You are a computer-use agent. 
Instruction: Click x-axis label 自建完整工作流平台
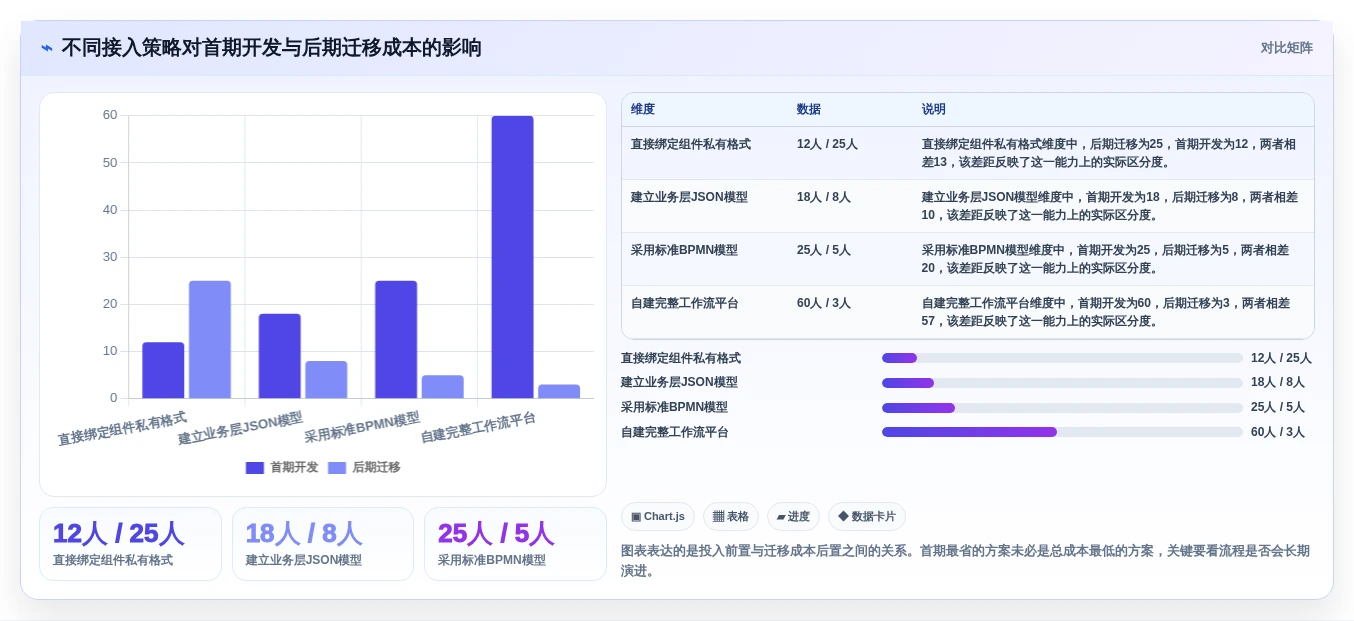tap(478, 427)
